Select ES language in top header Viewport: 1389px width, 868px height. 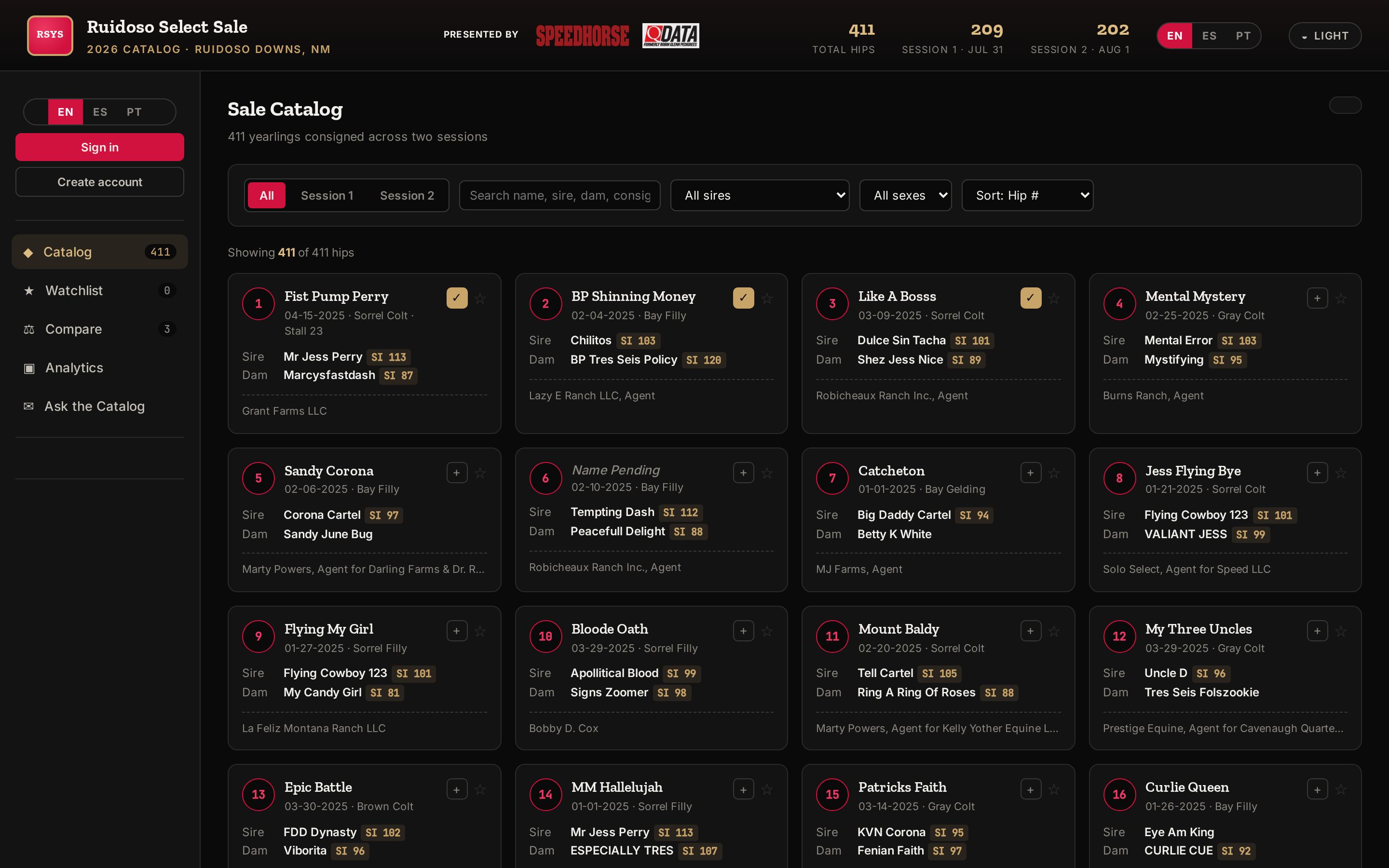coord(1210,36)
